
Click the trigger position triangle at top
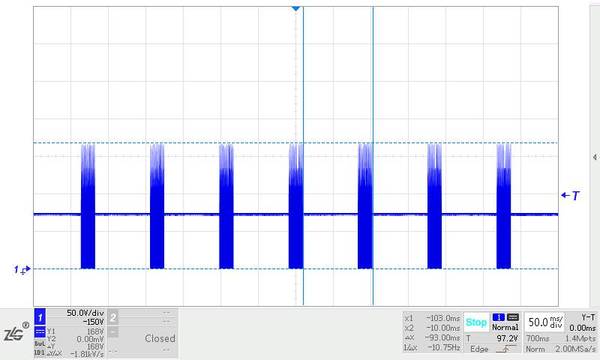point(296,8)
